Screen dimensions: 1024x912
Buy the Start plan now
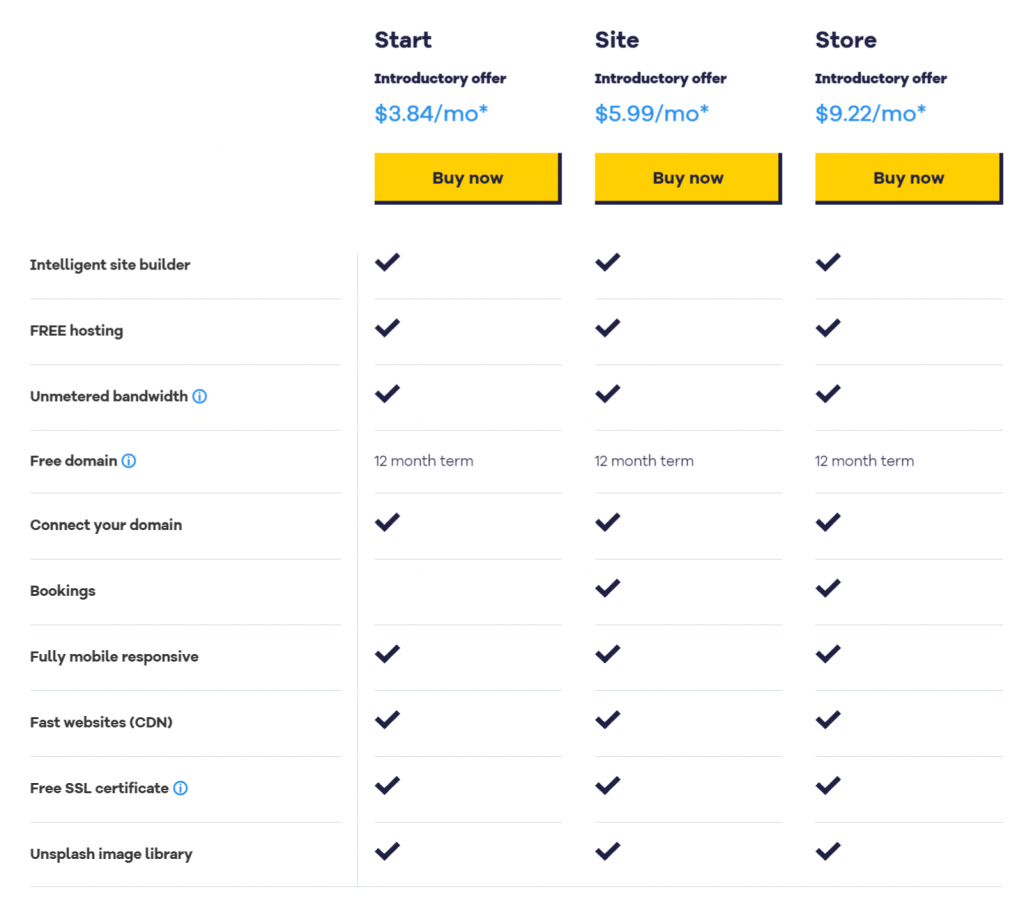click(468, 178)
